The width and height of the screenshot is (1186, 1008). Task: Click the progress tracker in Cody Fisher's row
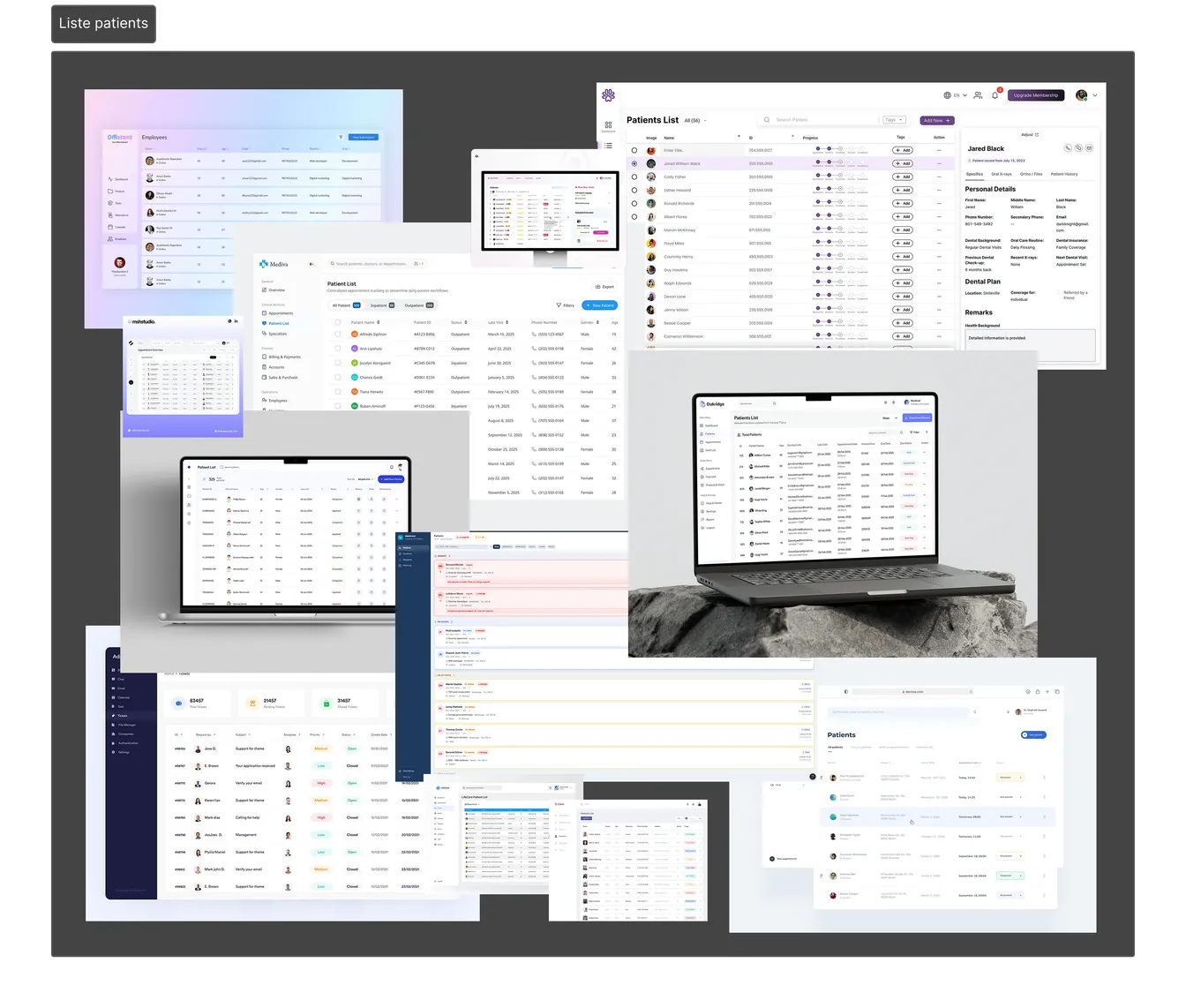click(840, 177)
